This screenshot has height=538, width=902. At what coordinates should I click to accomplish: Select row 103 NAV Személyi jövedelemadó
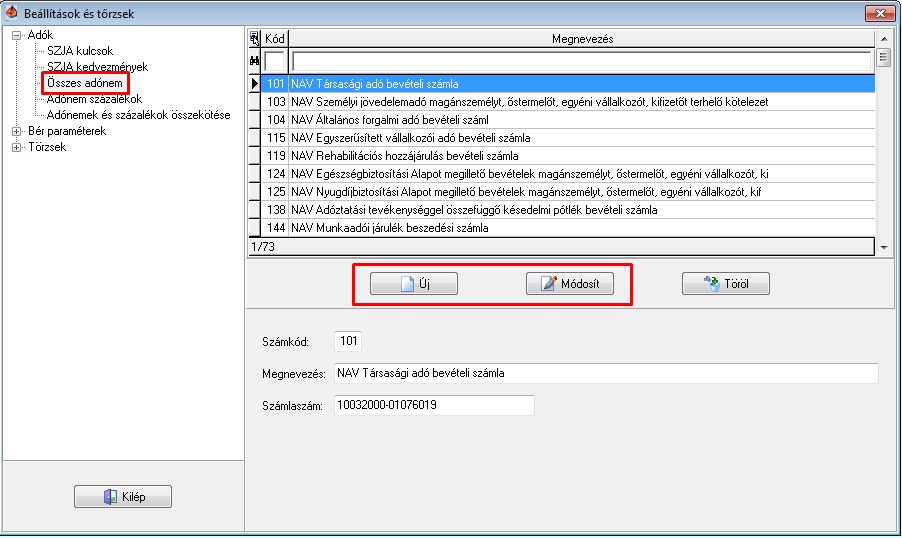click(568, 102)
